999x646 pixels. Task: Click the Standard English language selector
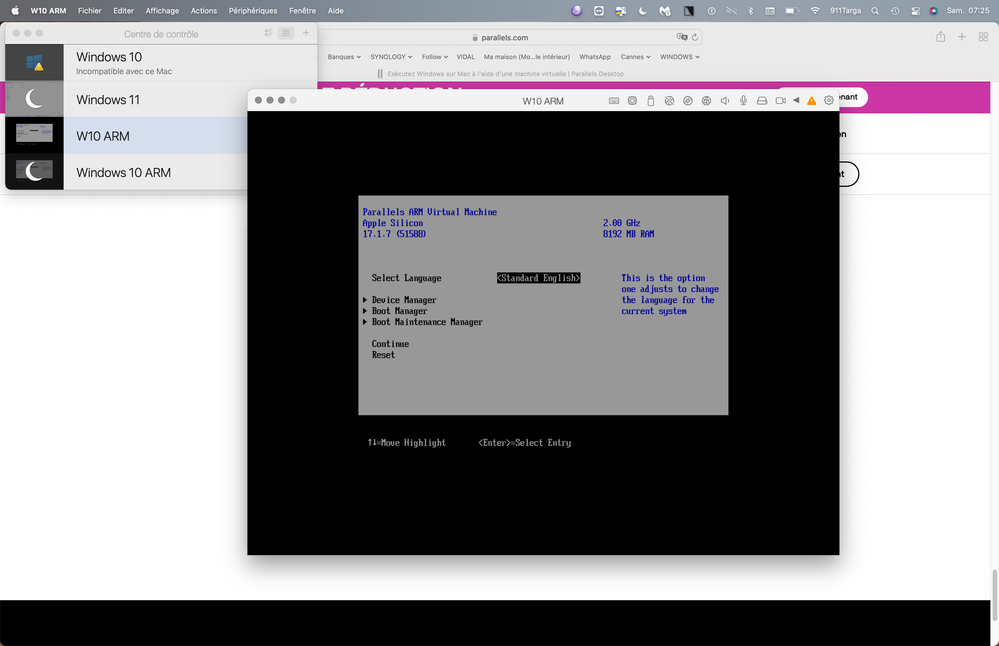(x=538, y=278)
